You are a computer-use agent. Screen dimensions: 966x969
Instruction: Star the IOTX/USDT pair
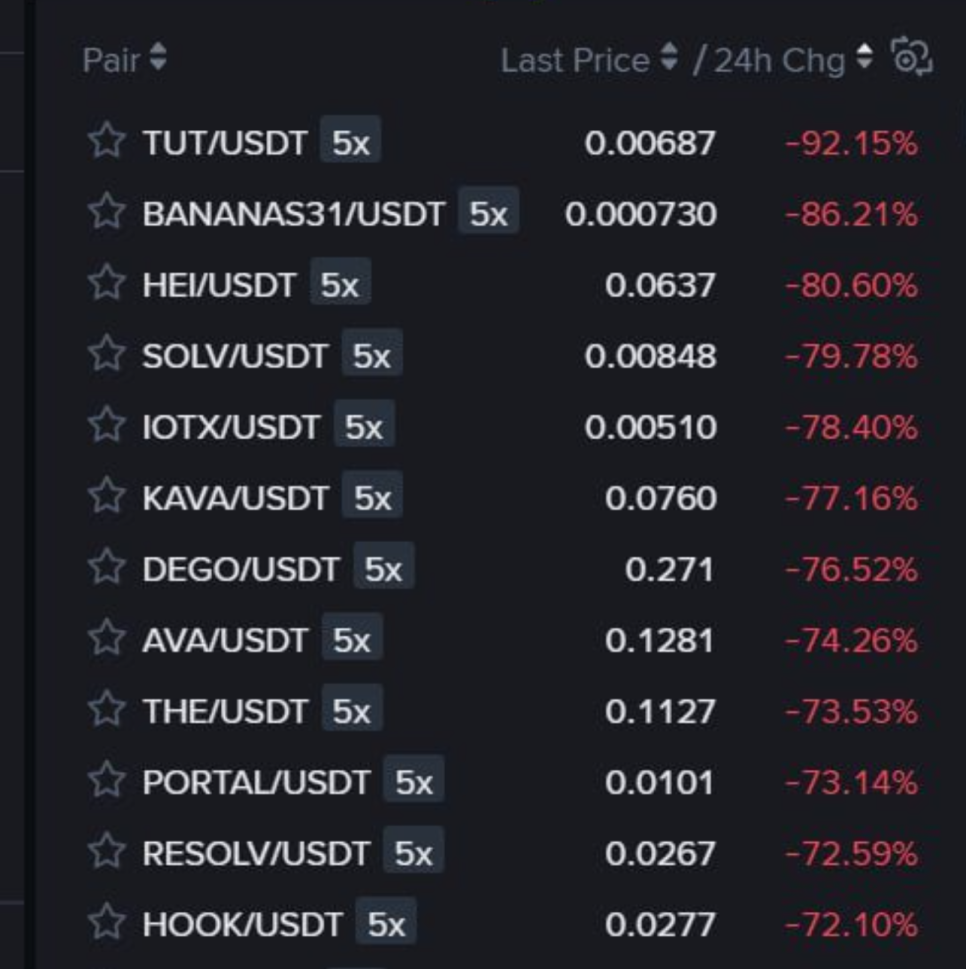(105, 427)
